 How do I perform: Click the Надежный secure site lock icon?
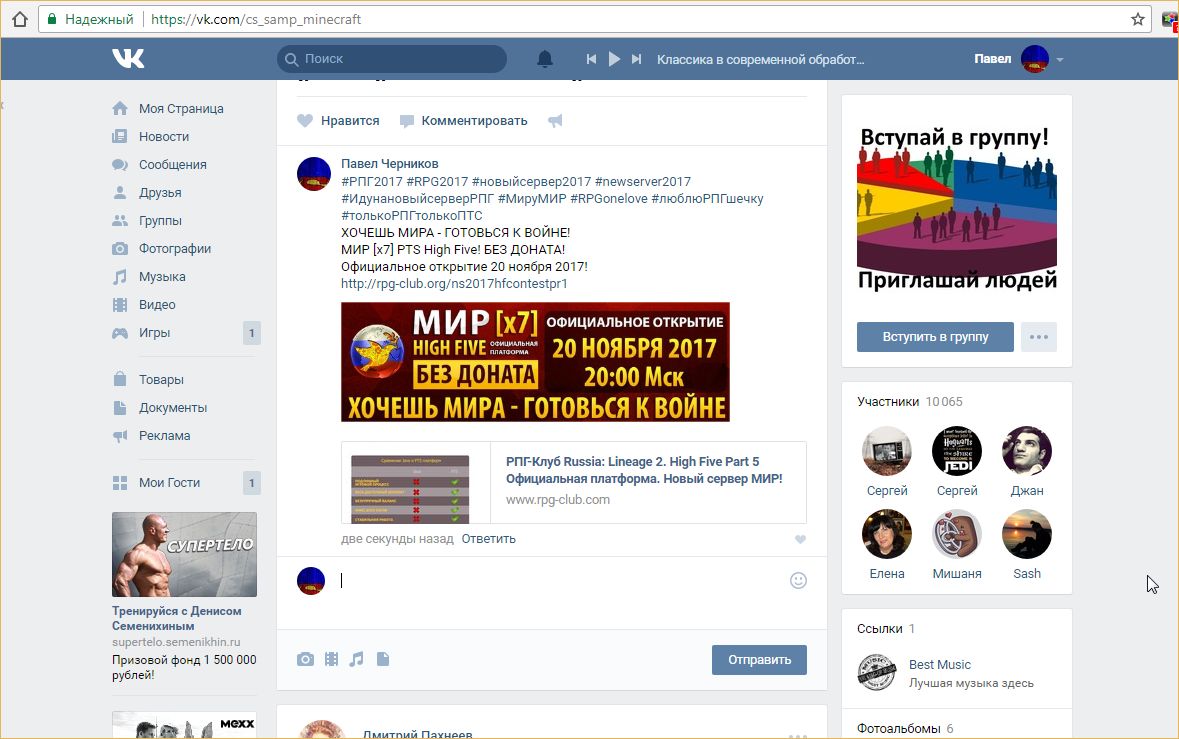[x=52, y=19]
